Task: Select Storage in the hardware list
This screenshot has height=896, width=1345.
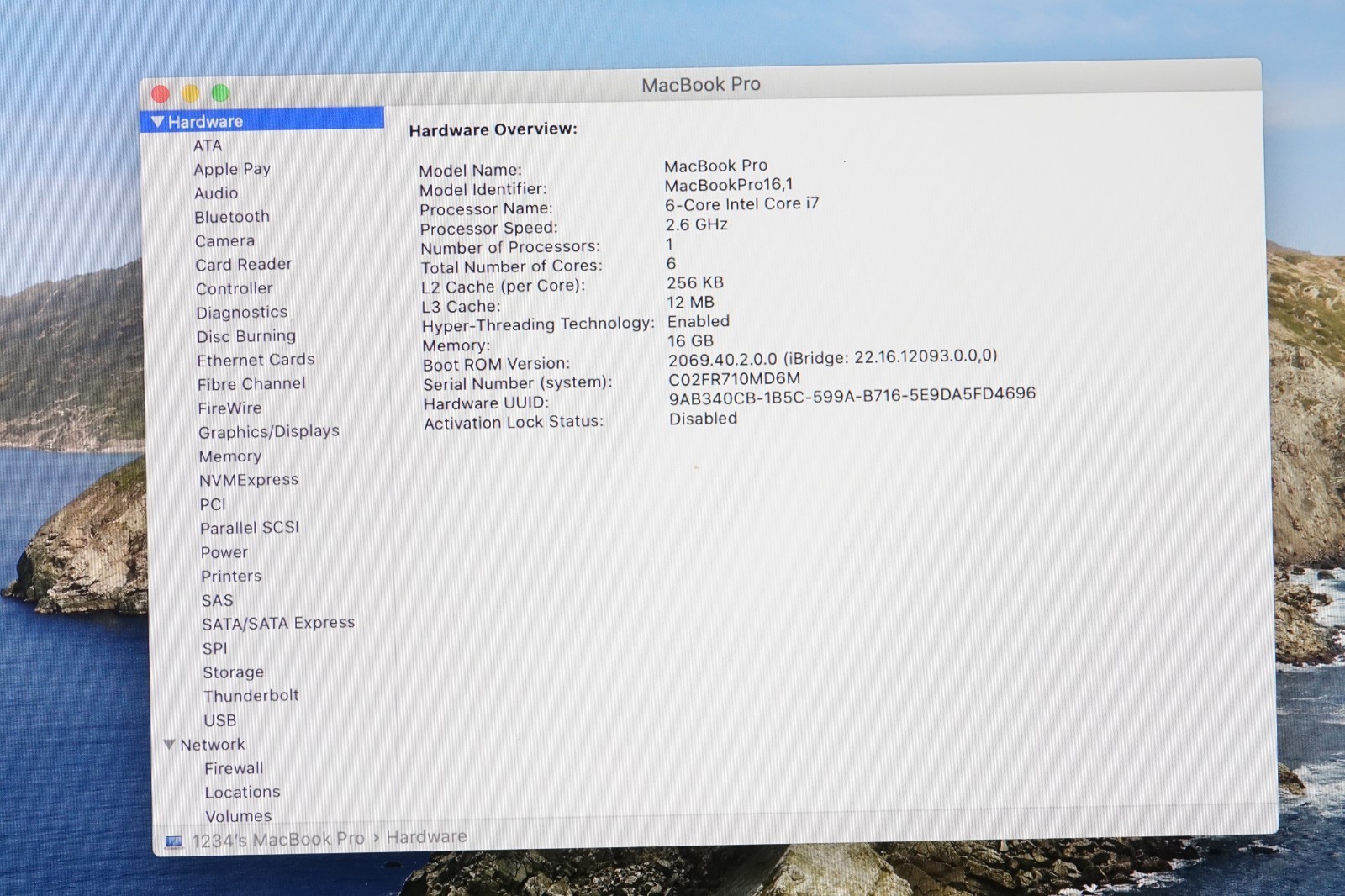Action: click(x=234, y=672)
